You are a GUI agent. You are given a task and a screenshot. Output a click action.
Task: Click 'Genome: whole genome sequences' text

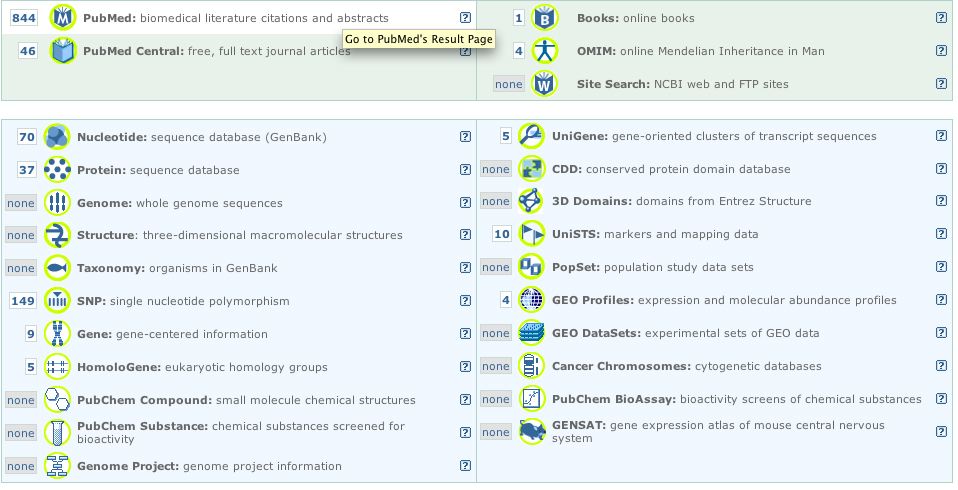(180, 203)
